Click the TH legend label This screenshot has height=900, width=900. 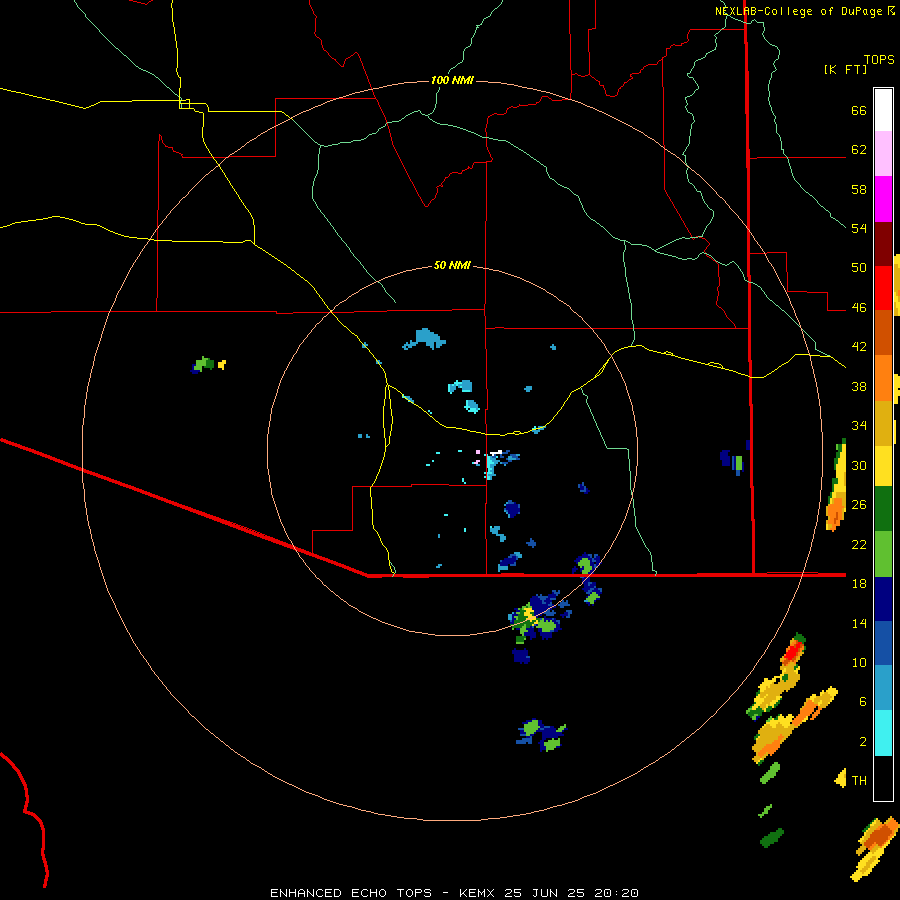point(859,780)
